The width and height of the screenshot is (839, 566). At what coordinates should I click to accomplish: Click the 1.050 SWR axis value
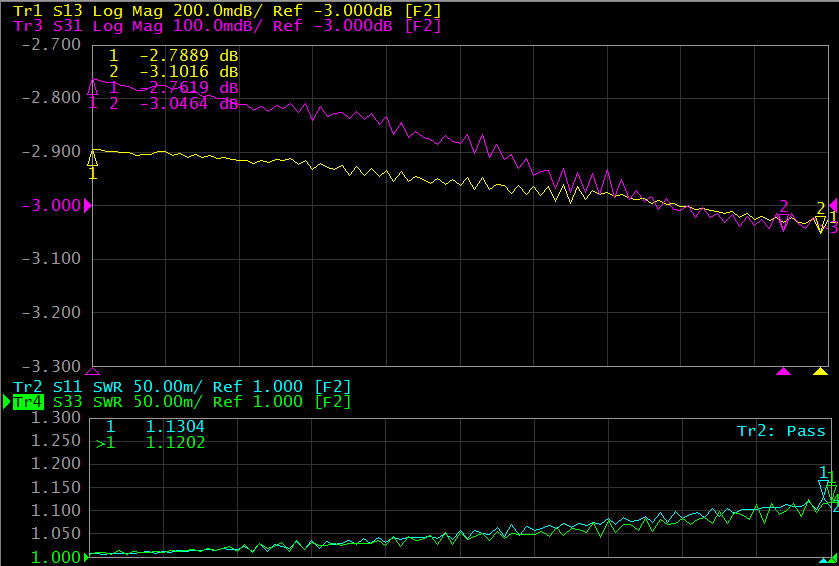coord(56,533)
